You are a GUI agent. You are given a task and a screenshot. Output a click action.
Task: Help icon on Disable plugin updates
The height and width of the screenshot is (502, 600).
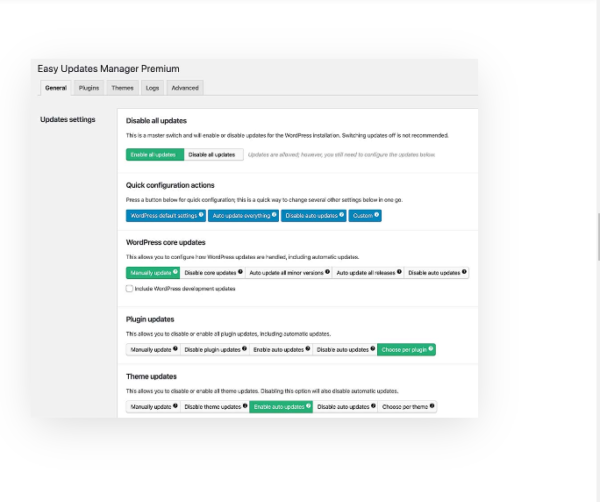point(245,349)
